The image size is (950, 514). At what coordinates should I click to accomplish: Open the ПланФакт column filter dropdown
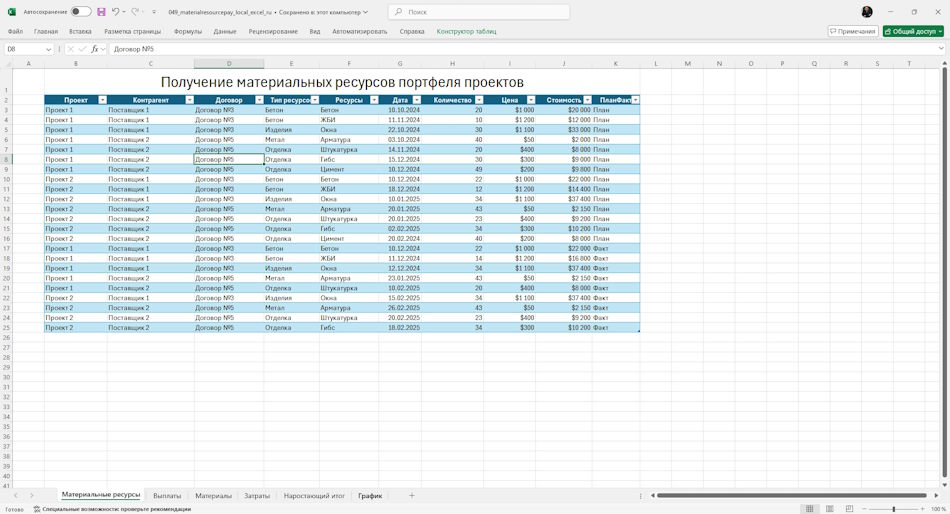[636, 100]
